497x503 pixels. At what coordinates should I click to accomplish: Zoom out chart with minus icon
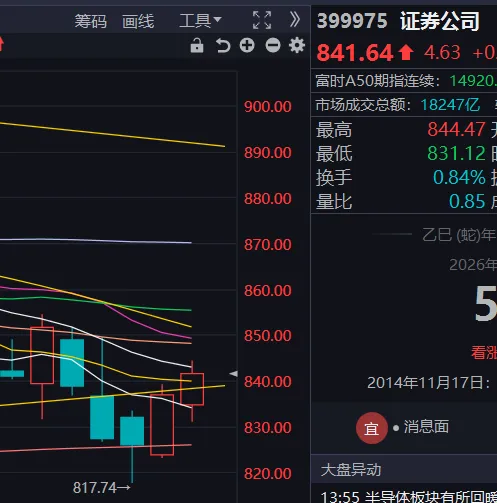pos(273,45)
